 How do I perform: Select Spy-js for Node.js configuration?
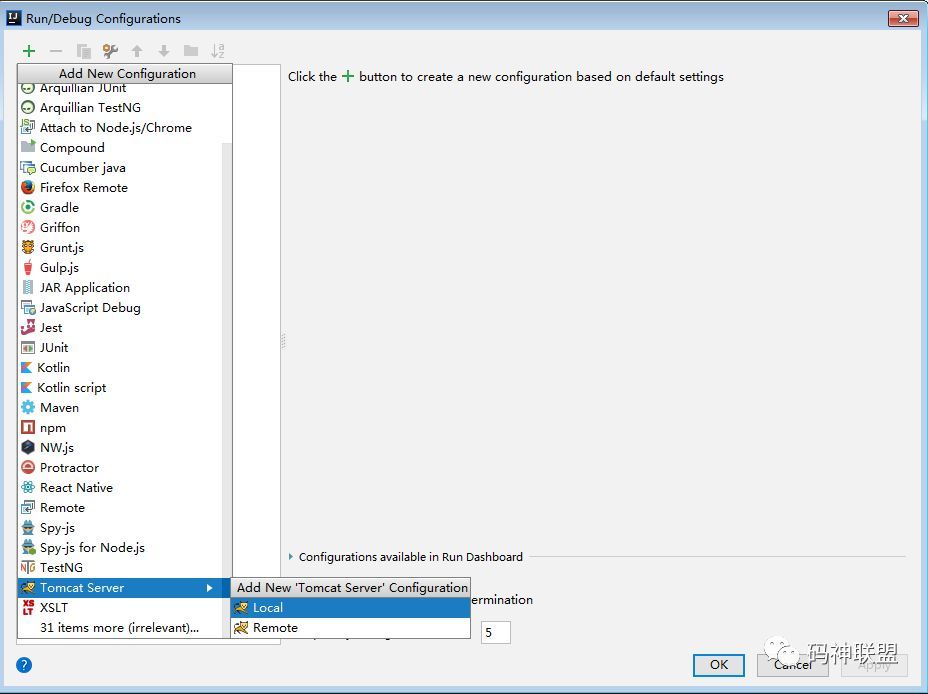[120, 548]
